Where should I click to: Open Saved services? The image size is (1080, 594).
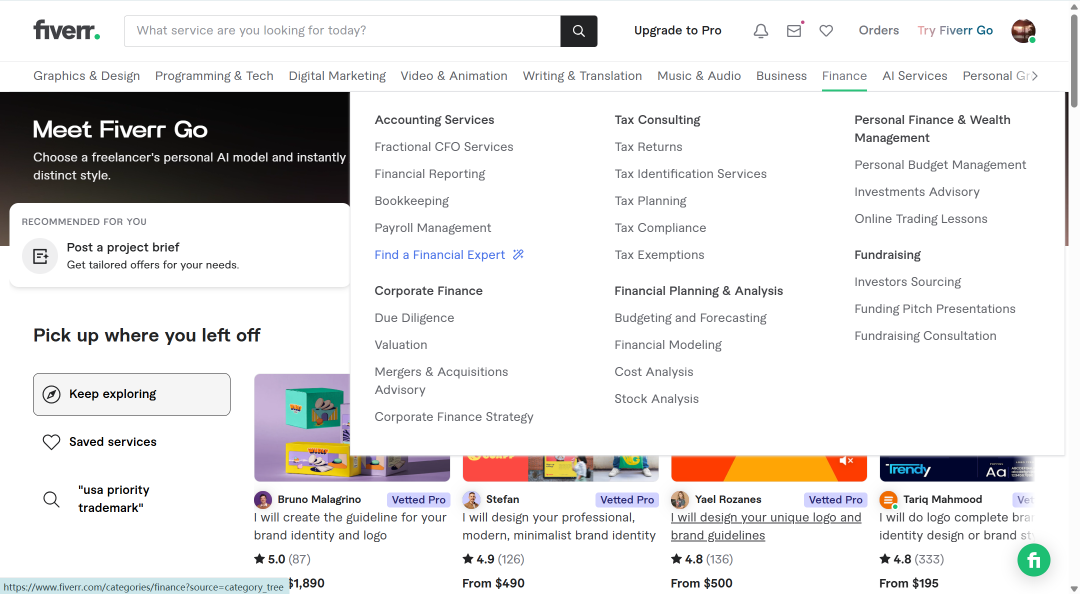(112, 442)
